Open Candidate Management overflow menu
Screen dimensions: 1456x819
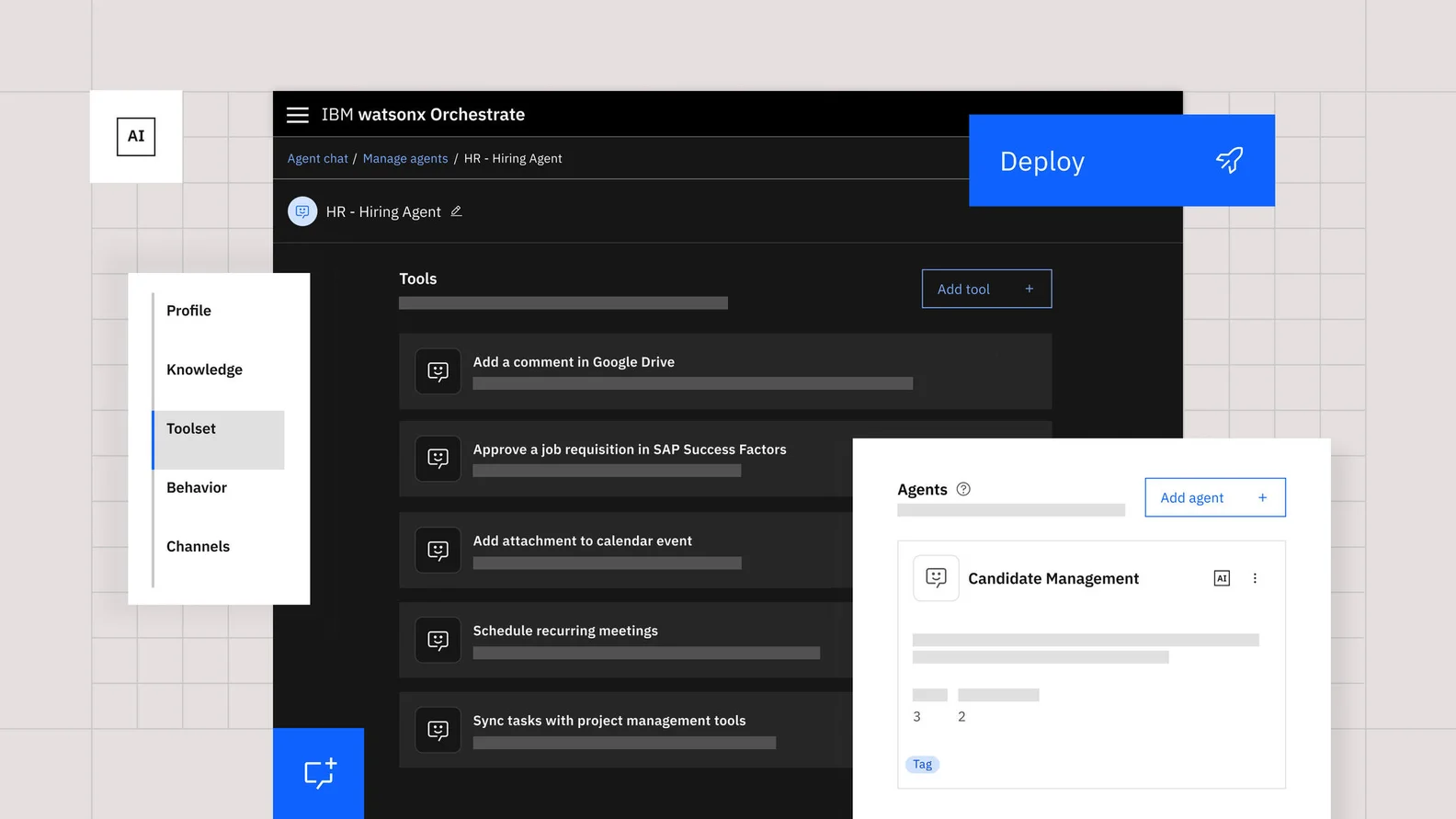click(1255, 578)
